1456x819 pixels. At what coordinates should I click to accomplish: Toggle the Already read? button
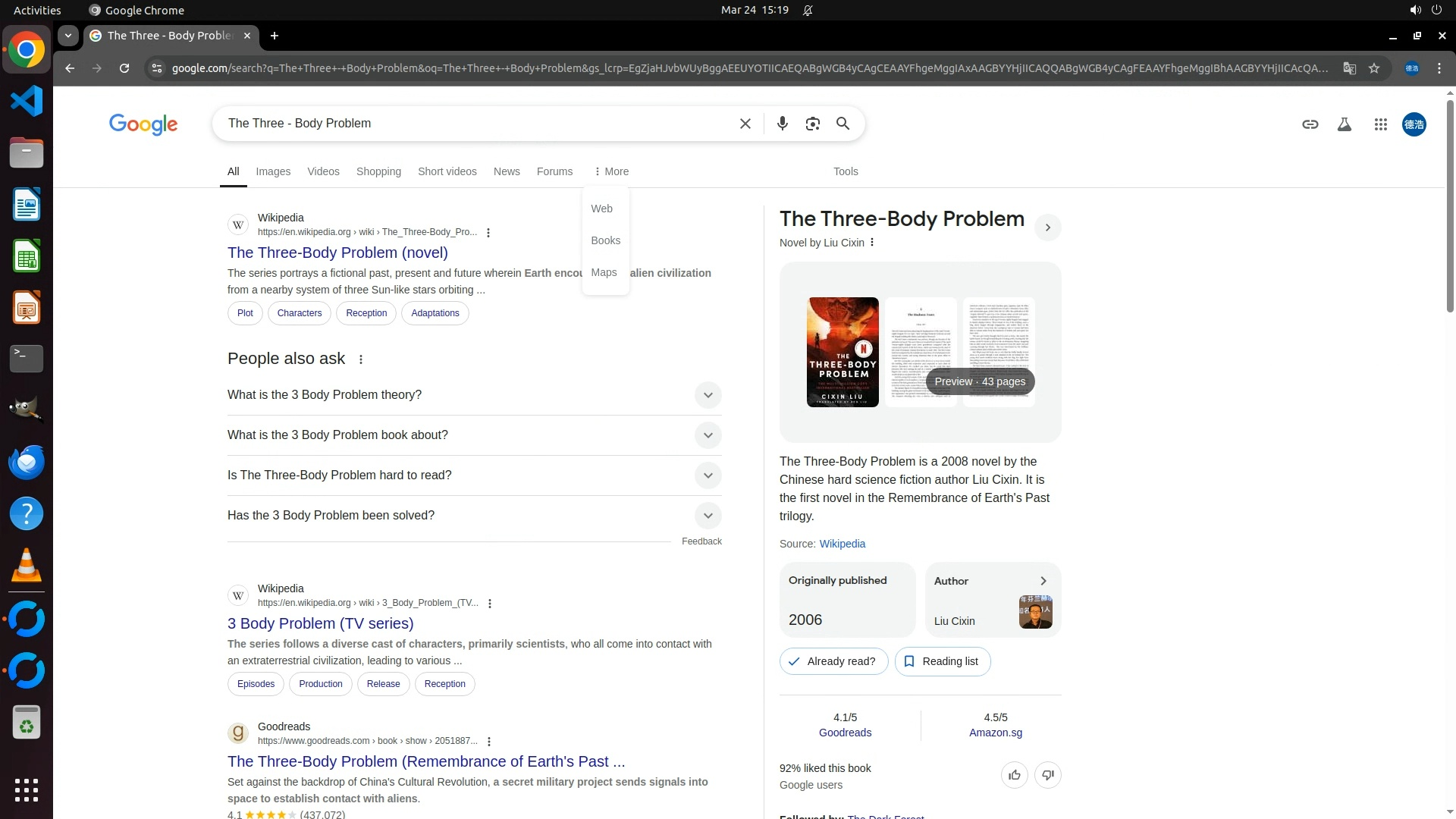(x=833, y=661)
